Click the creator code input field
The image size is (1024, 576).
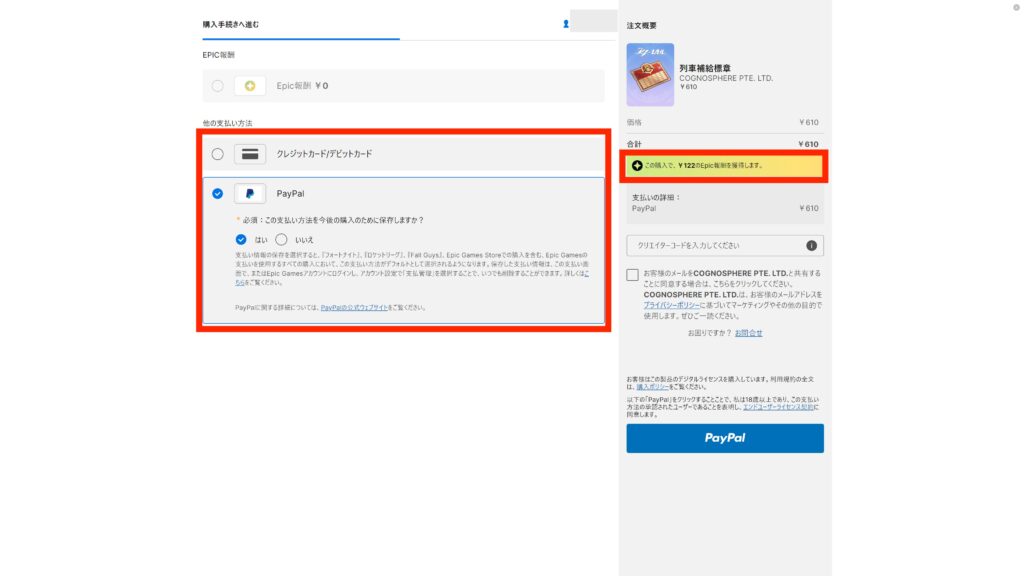(725, 246)
